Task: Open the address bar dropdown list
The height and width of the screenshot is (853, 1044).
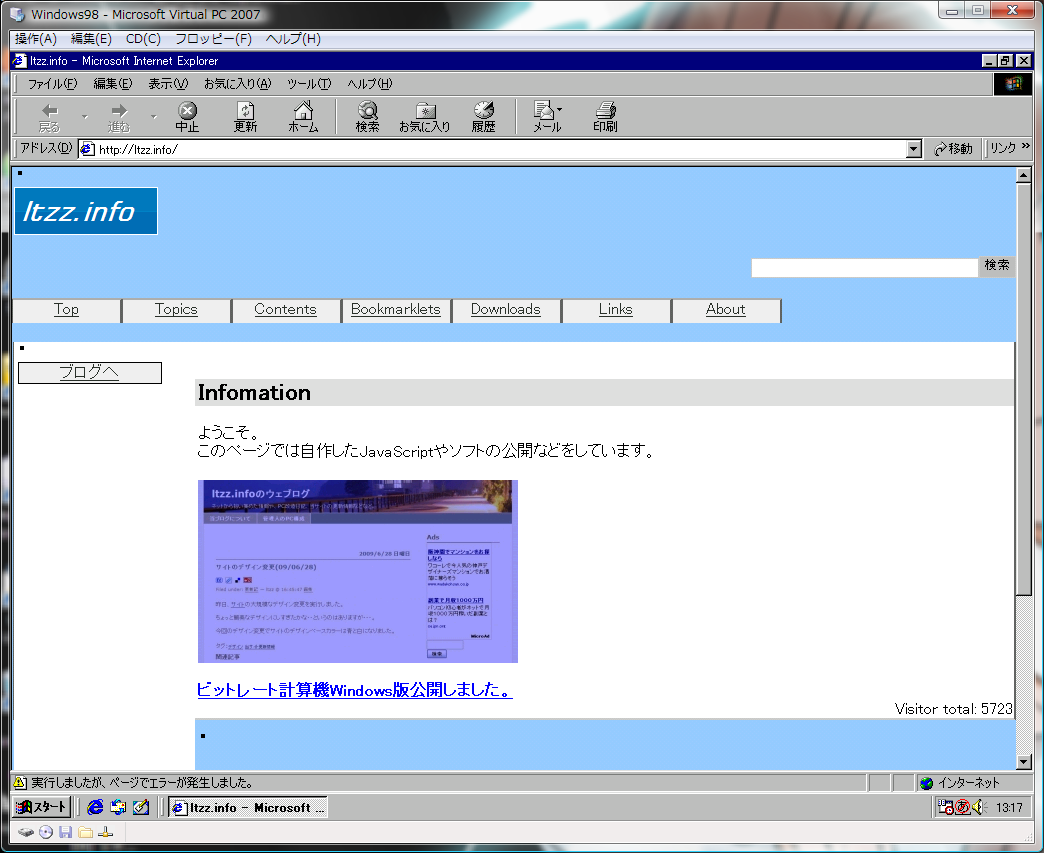Action: click(x=914, y=149)
